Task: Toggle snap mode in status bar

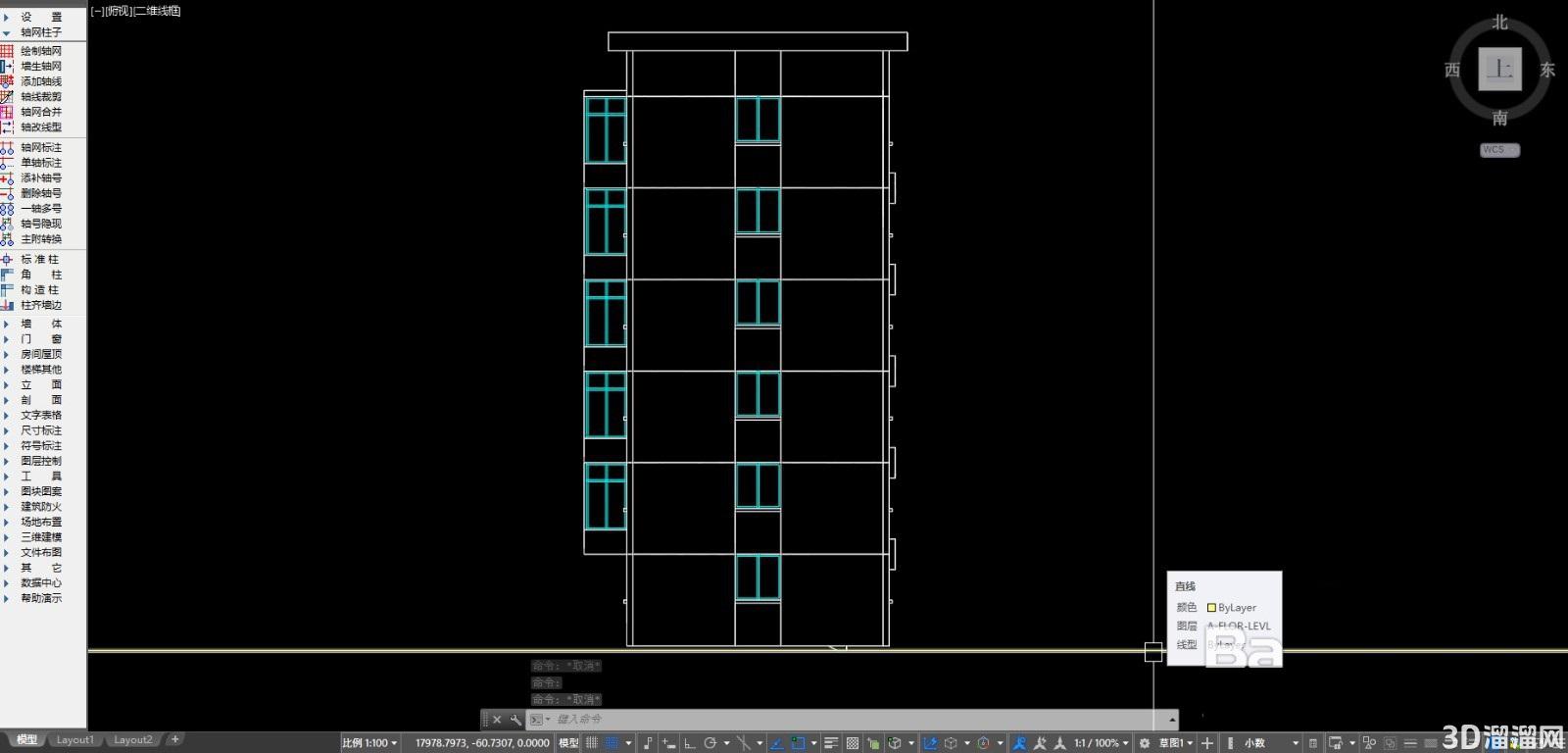Action: (612, 743)
